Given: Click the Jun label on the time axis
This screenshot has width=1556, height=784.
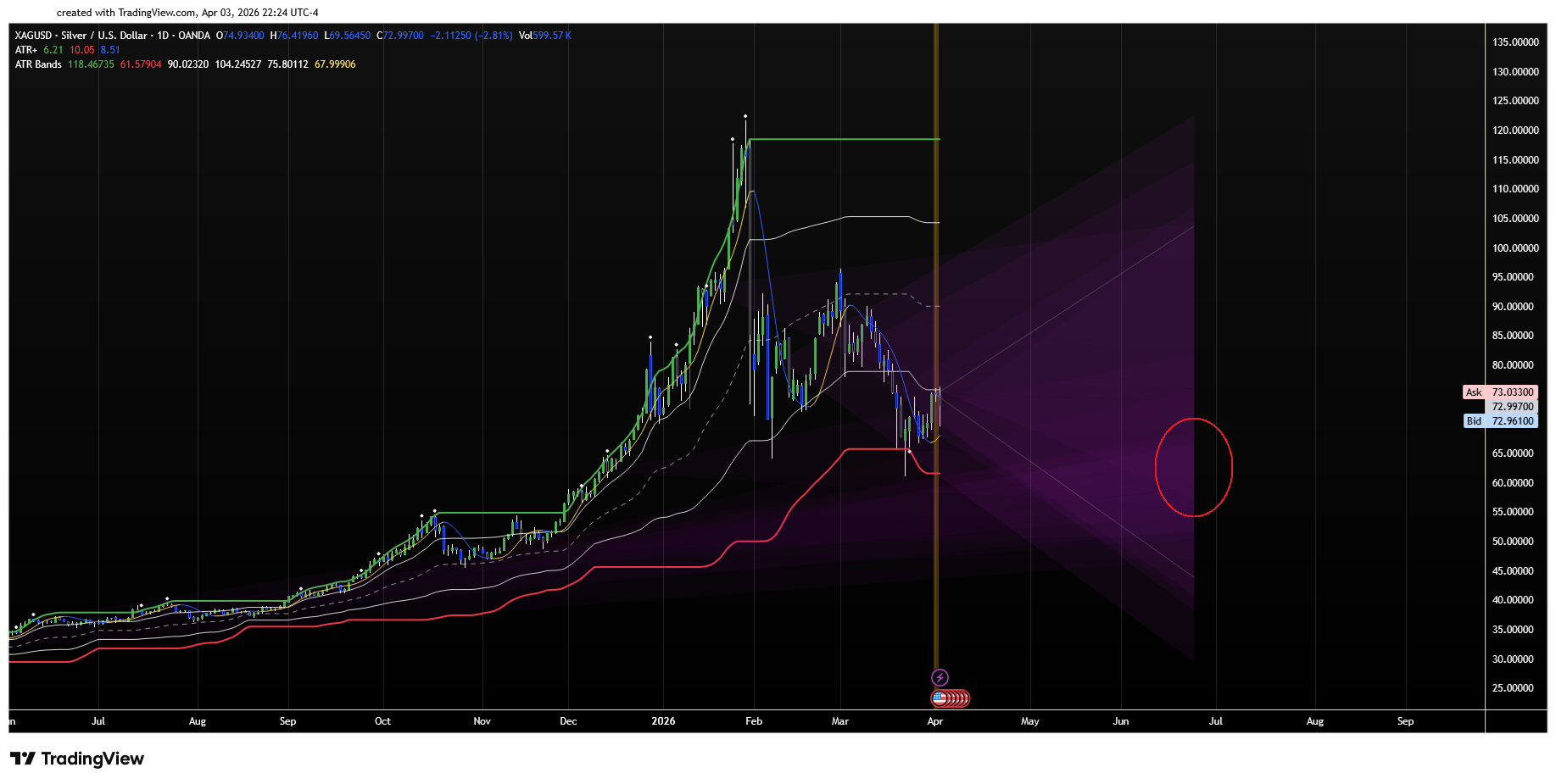Looking at the screenshot, I should pos(1121,721).
